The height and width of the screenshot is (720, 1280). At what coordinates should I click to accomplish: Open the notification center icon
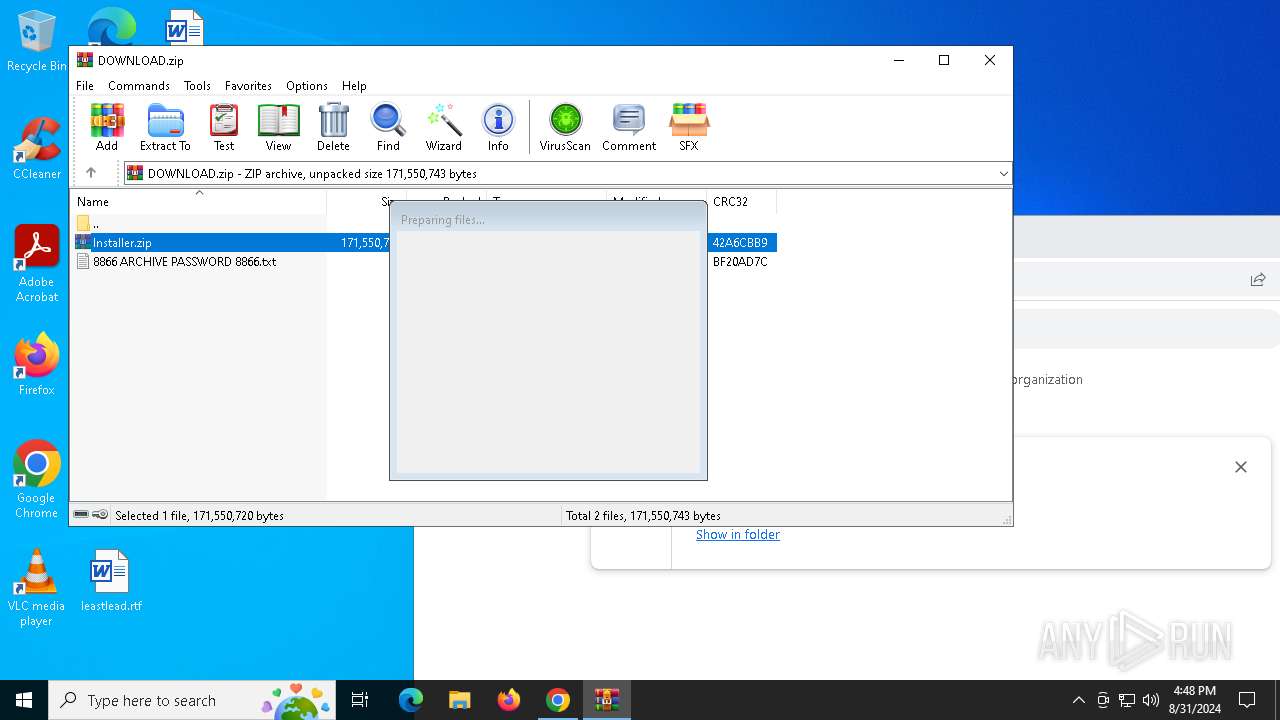point(1247,700)
